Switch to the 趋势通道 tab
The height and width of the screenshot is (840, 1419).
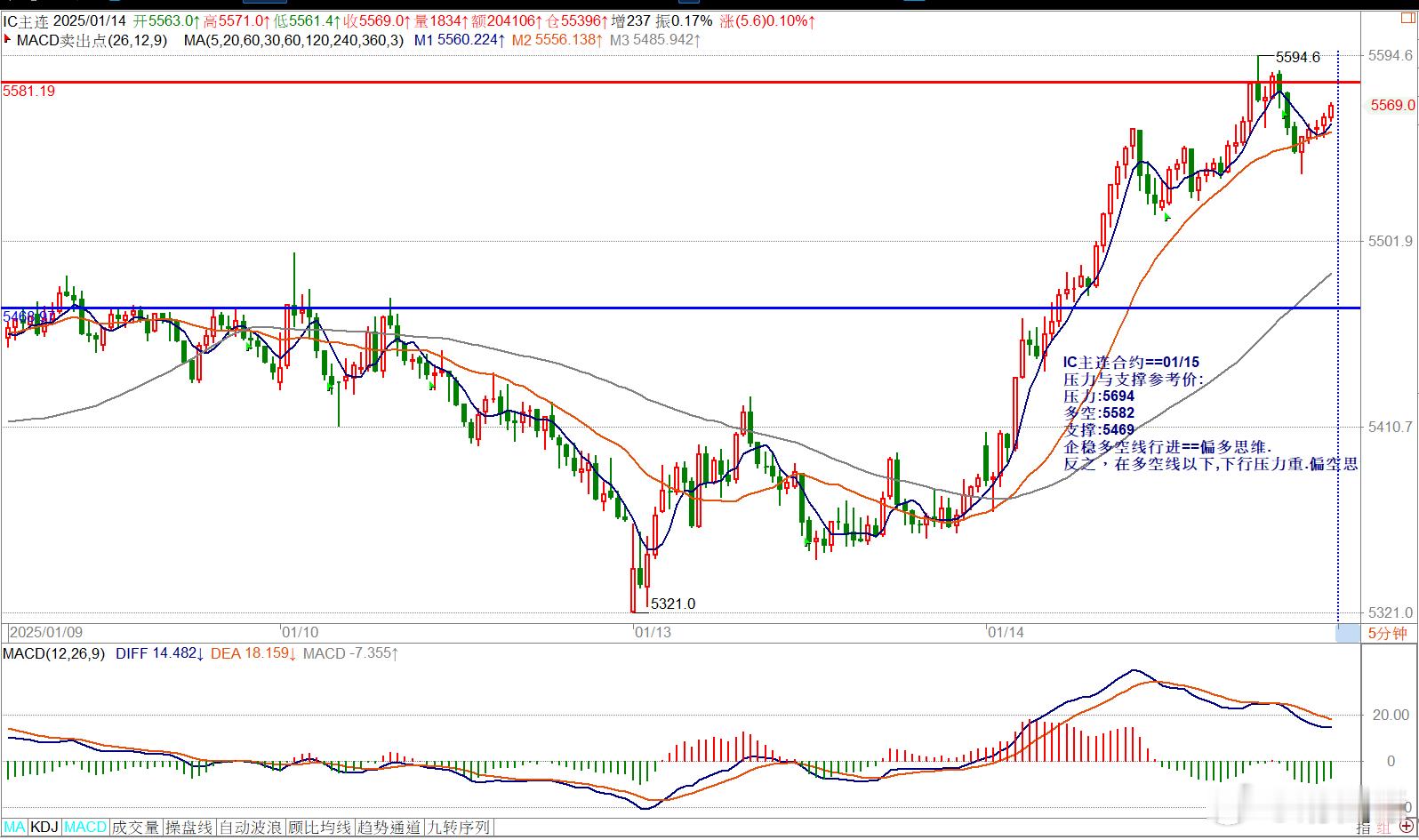pos(389,828)
